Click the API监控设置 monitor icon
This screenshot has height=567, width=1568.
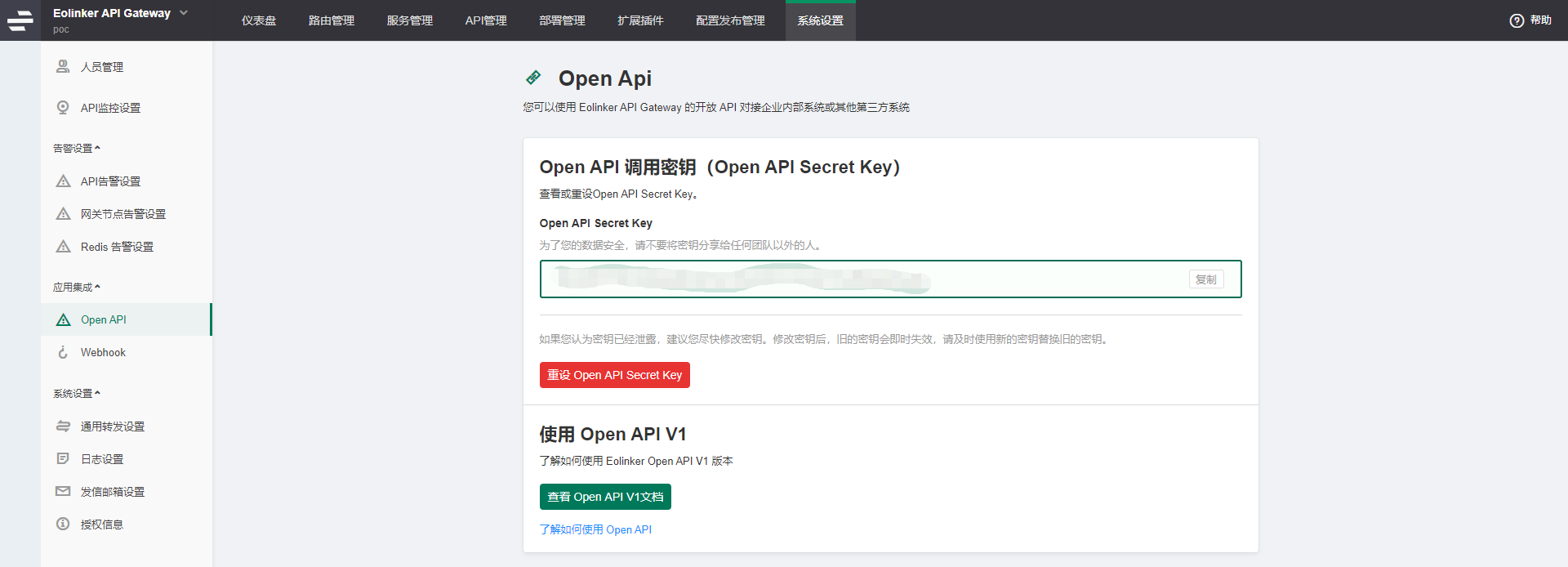63,107
